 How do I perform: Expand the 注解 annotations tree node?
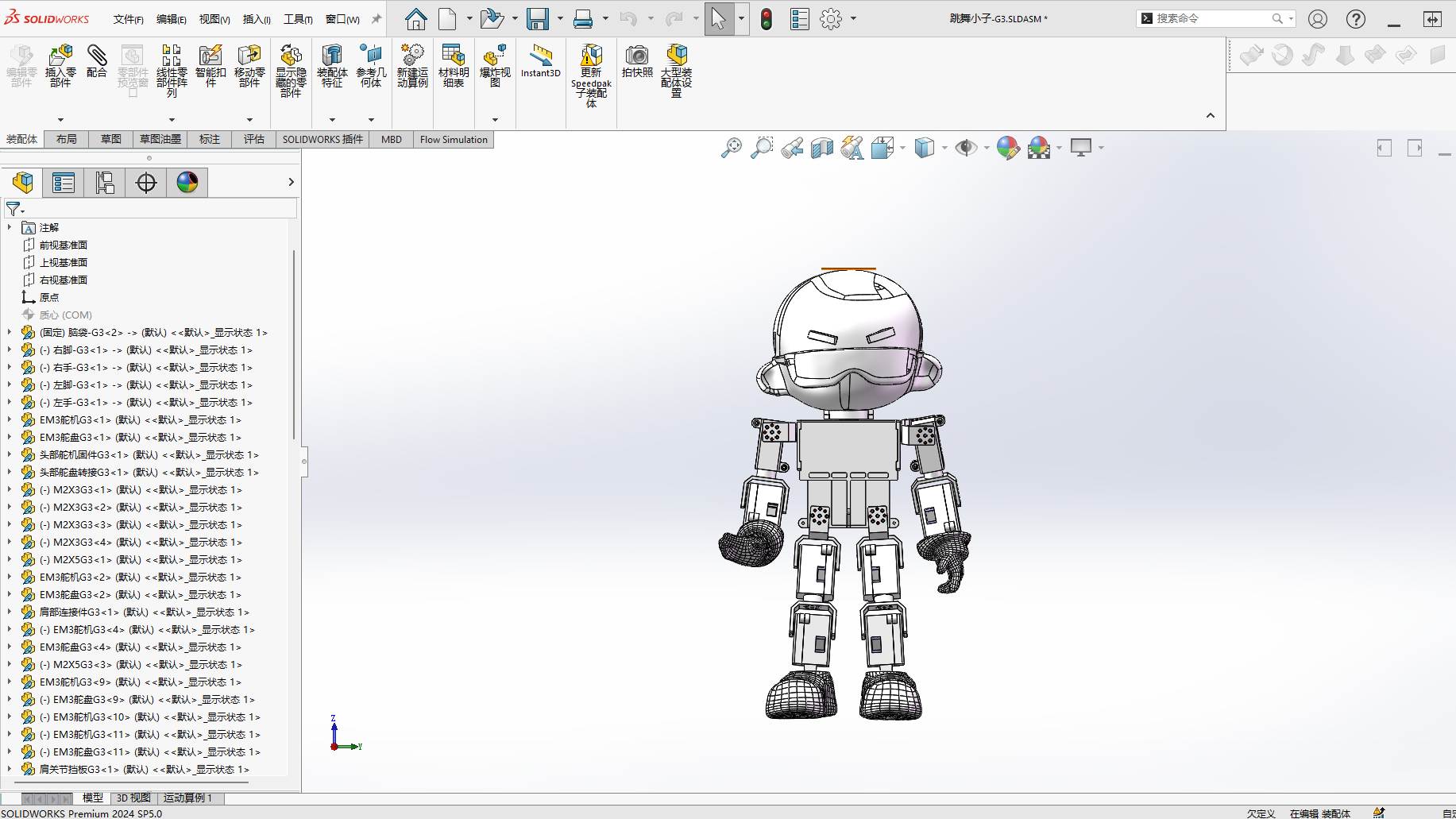pyautogui.click(x=10, y=227)
